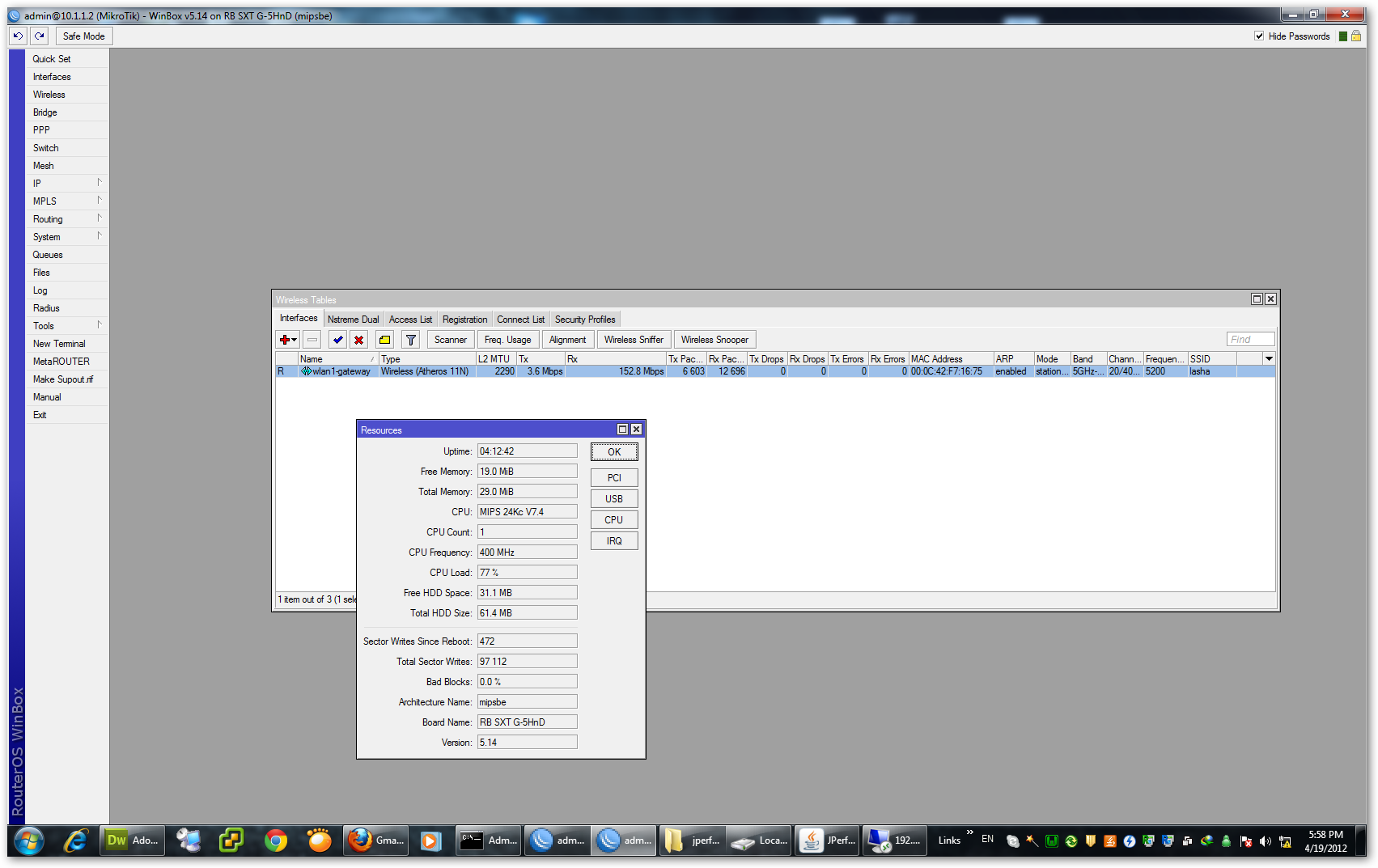Open the Scanner tool
The image size is (1378, 868).
coord(451,340)
